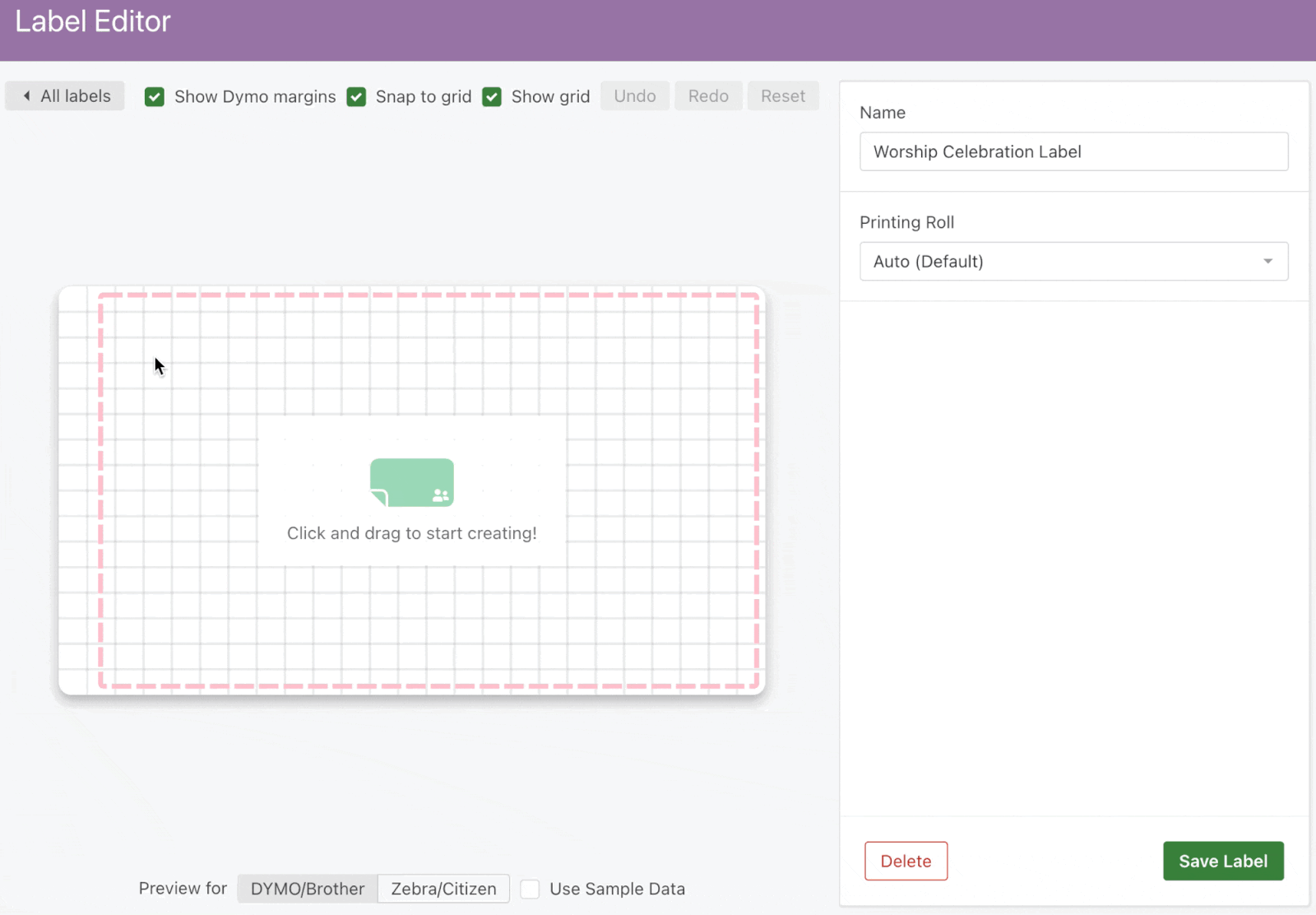Select DYMO/Brother preview tab
1316x915 pixels.
click(308, 889)
